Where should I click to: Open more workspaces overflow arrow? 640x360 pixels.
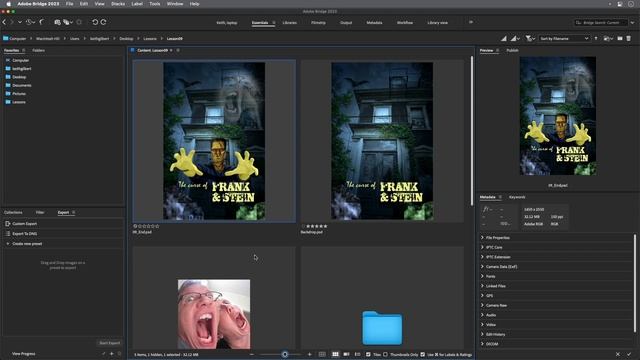click(x=471, y=22)
